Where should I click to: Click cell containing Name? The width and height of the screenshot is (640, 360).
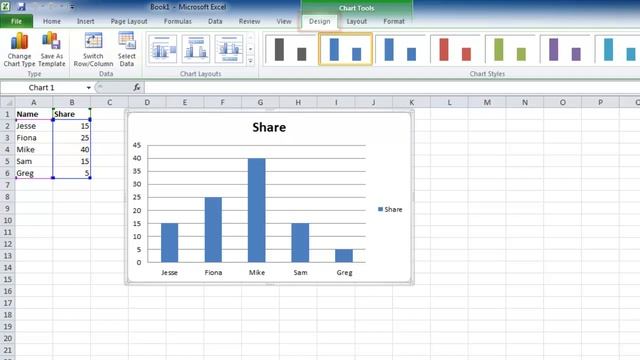click(34, 114)
